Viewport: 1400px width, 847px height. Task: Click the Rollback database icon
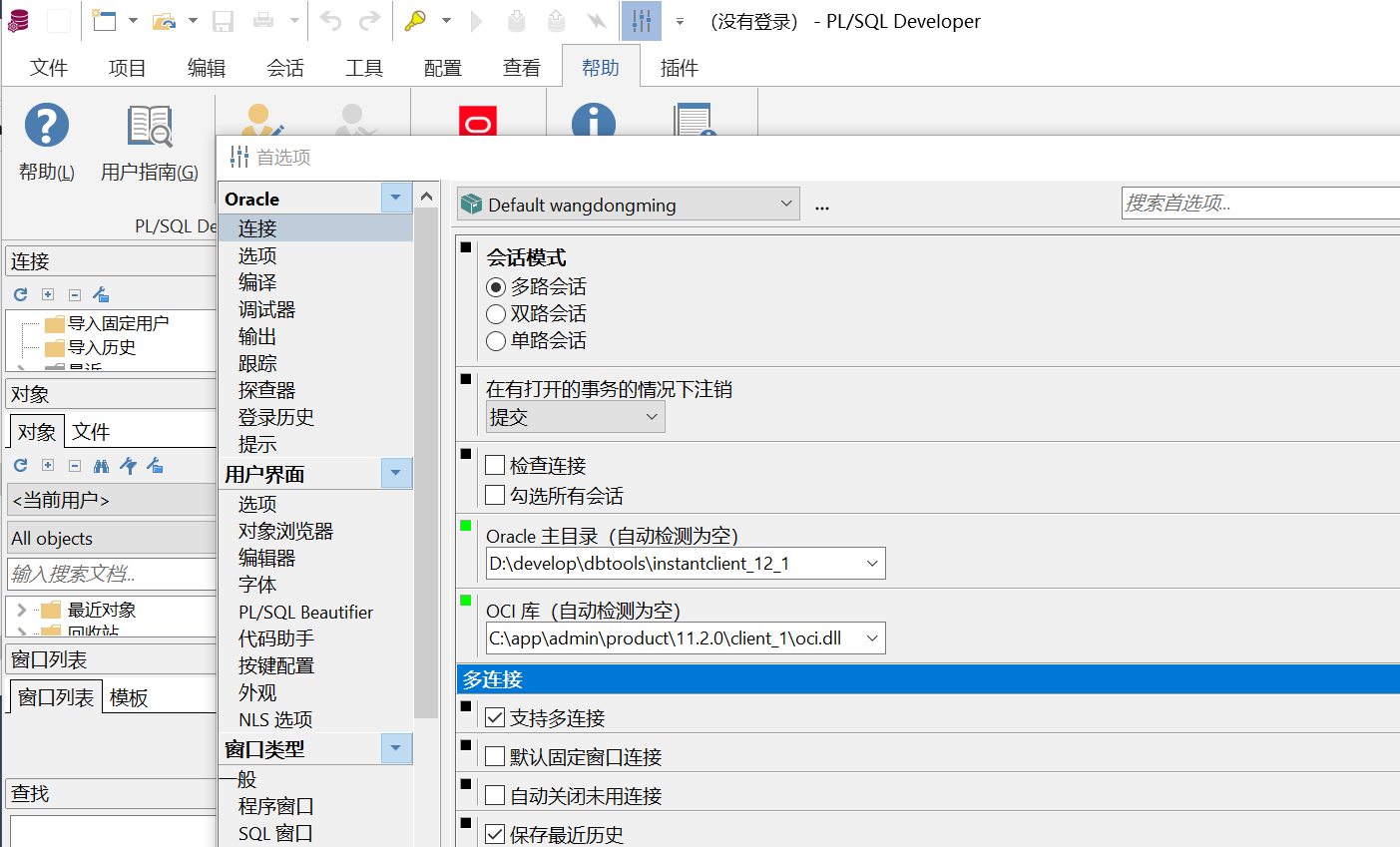pyautogui.click(x=556, y=21)
